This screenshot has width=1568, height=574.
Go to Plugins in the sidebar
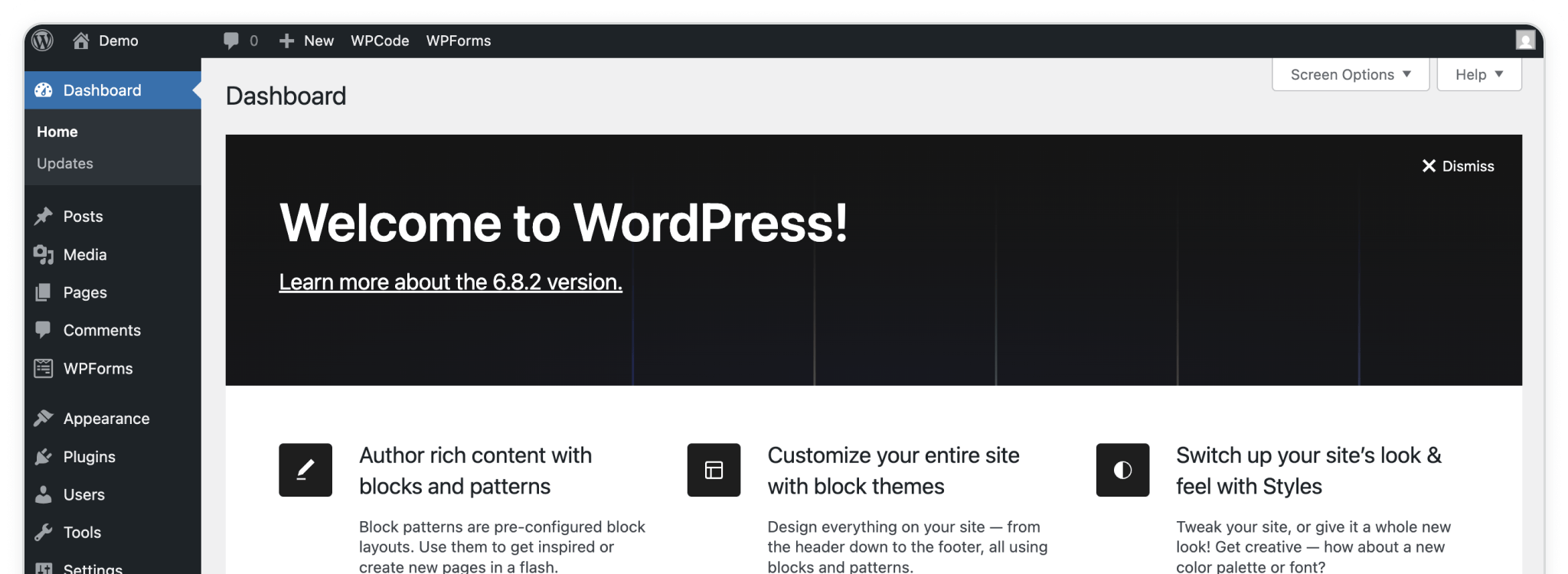click(x=90, y=457)
